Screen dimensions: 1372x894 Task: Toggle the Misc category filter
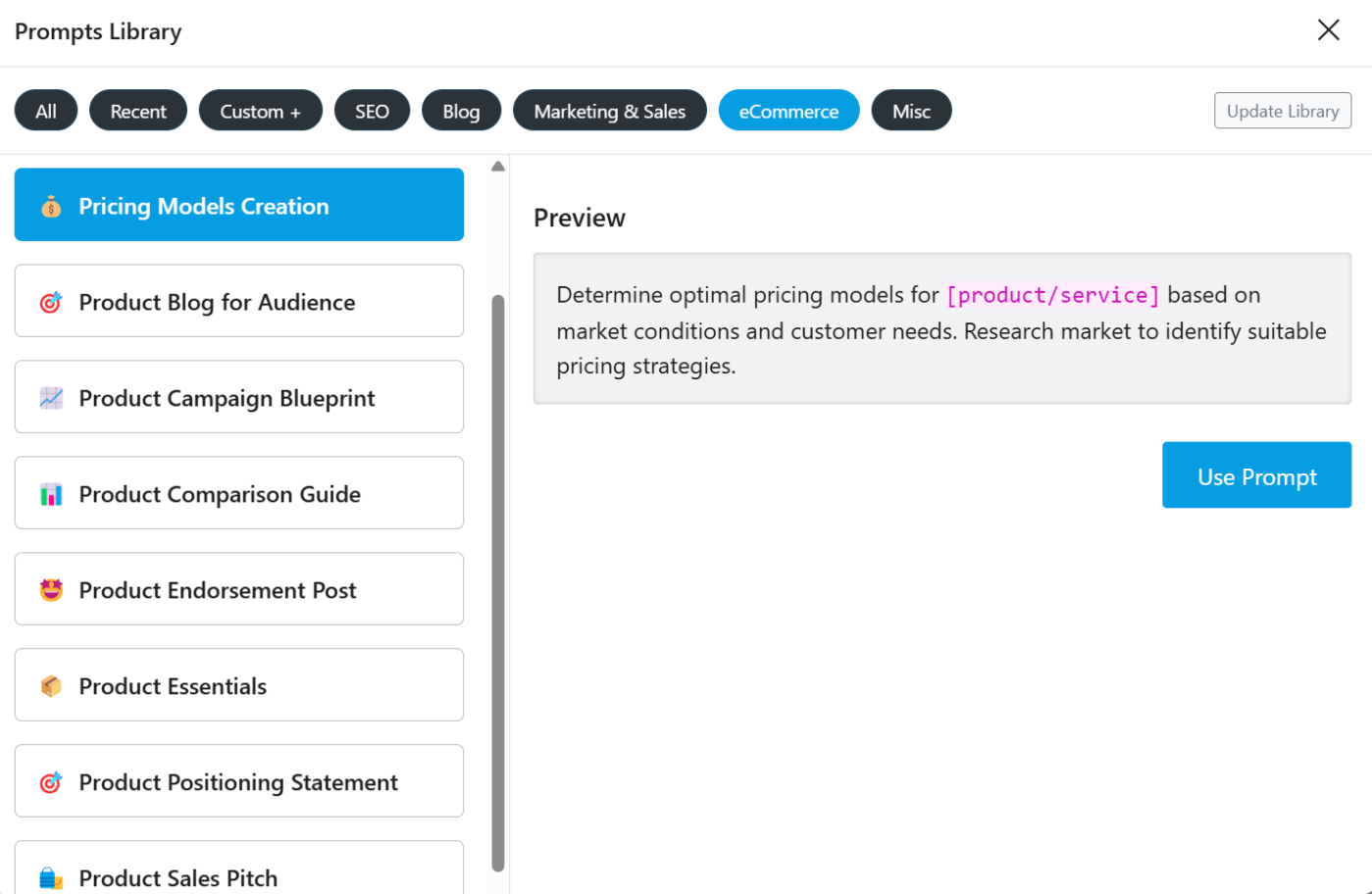911,110
